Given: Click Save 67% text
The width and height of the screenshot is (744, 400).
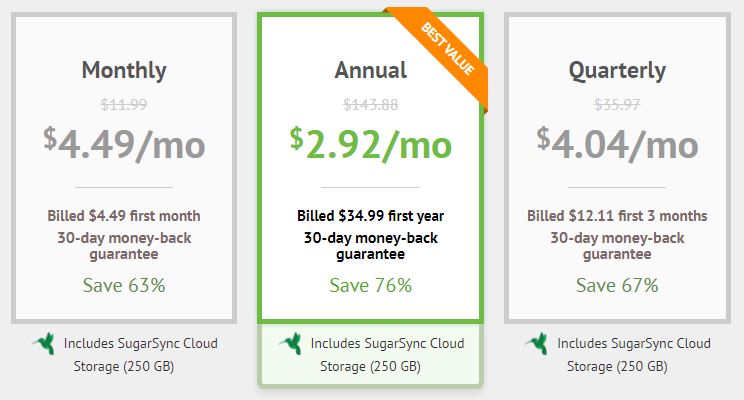Looking at the screenshot, I should click(617, 285).
